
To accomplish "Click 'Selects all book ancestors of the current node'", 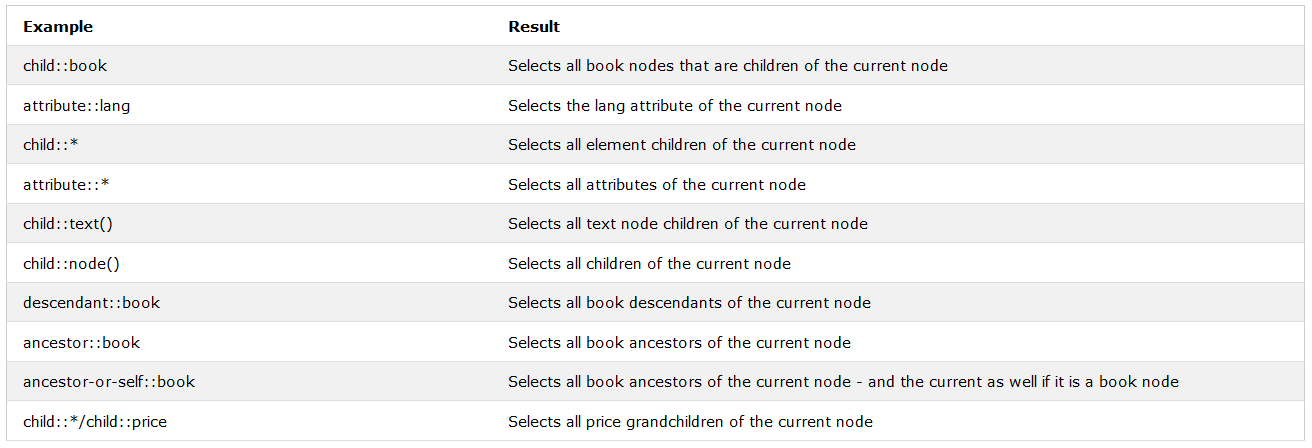I will [679, 342].
